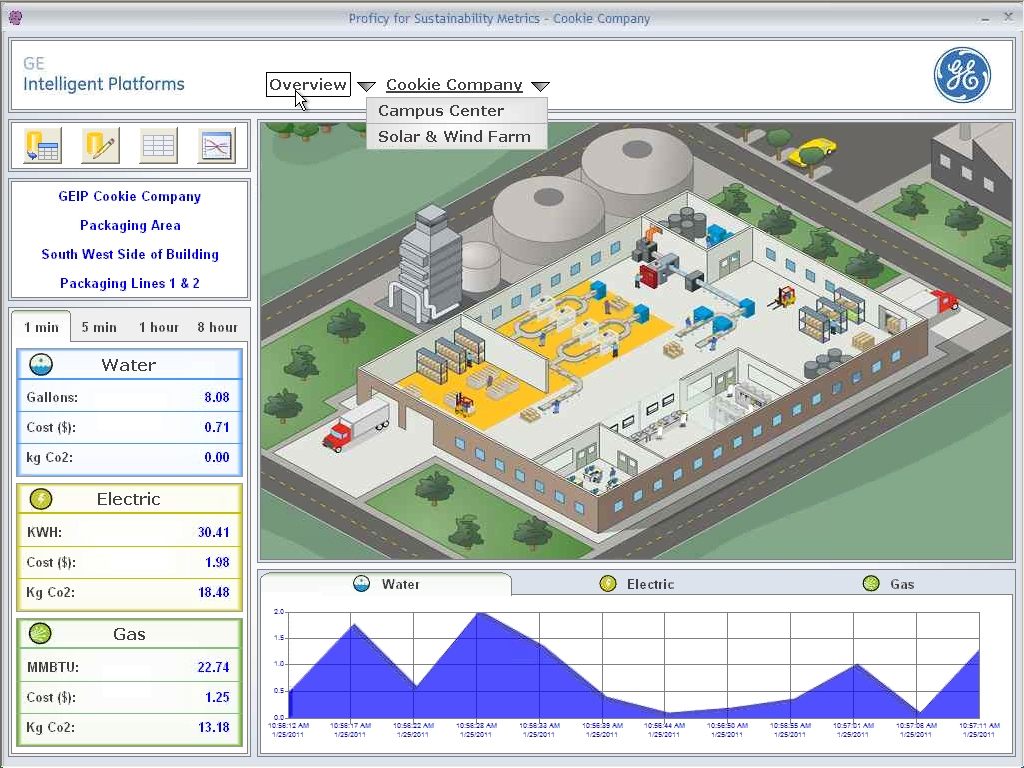Open the edit pencil toolbar icon
This screenshot has height=768, width=1024.
(x=101, y=145)
